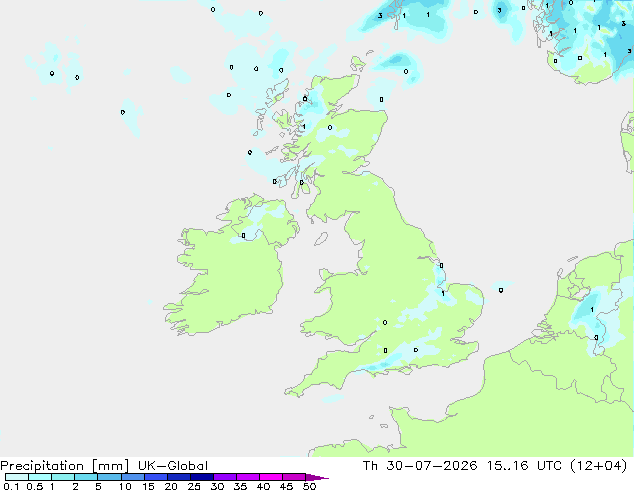This screenshot has height=490, width=634.
Task: Click the '15..16 UTC' time range text
Action: tap(524, 466)
